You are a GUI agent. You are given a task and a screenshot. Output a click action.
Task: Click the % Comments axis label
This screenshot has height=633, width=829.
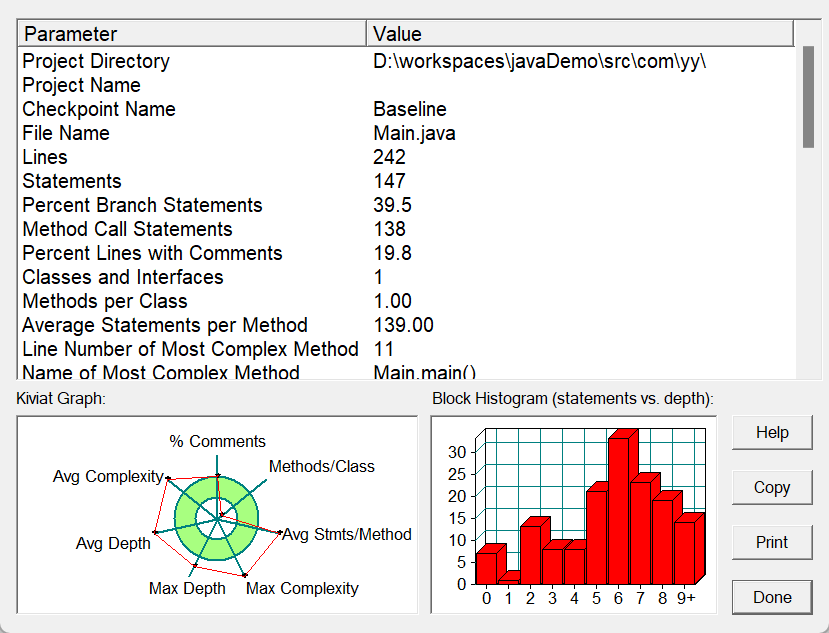click(217, 441)
